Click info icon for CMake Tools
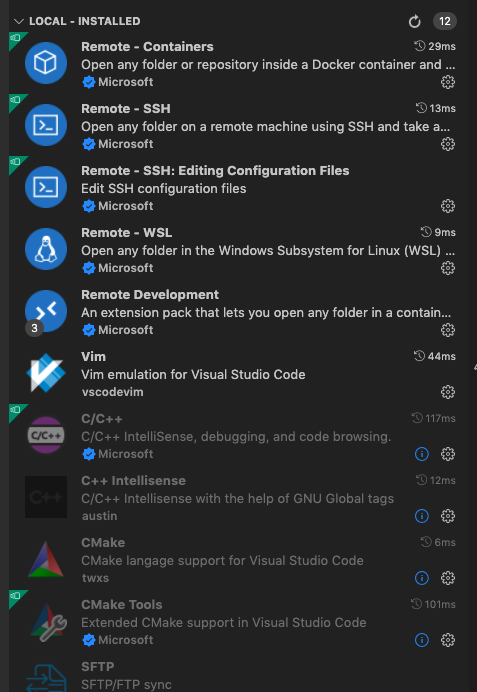Viewport: 477px width, 692px height. pyautogui.click(x=422, y=640)
